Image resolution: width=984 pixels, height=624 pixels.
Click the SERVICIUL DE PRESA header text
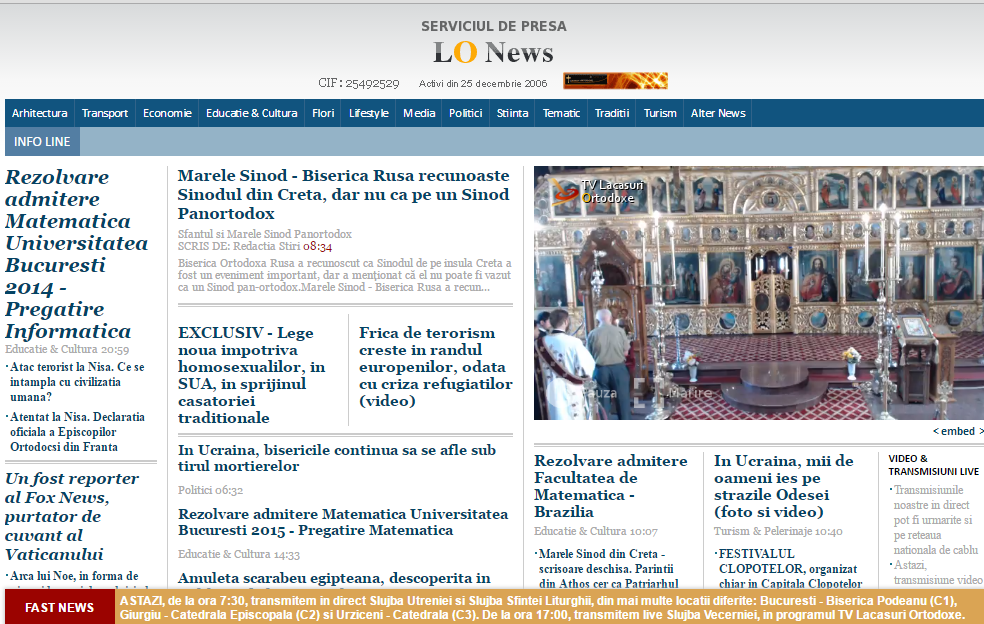click(493, 26)
